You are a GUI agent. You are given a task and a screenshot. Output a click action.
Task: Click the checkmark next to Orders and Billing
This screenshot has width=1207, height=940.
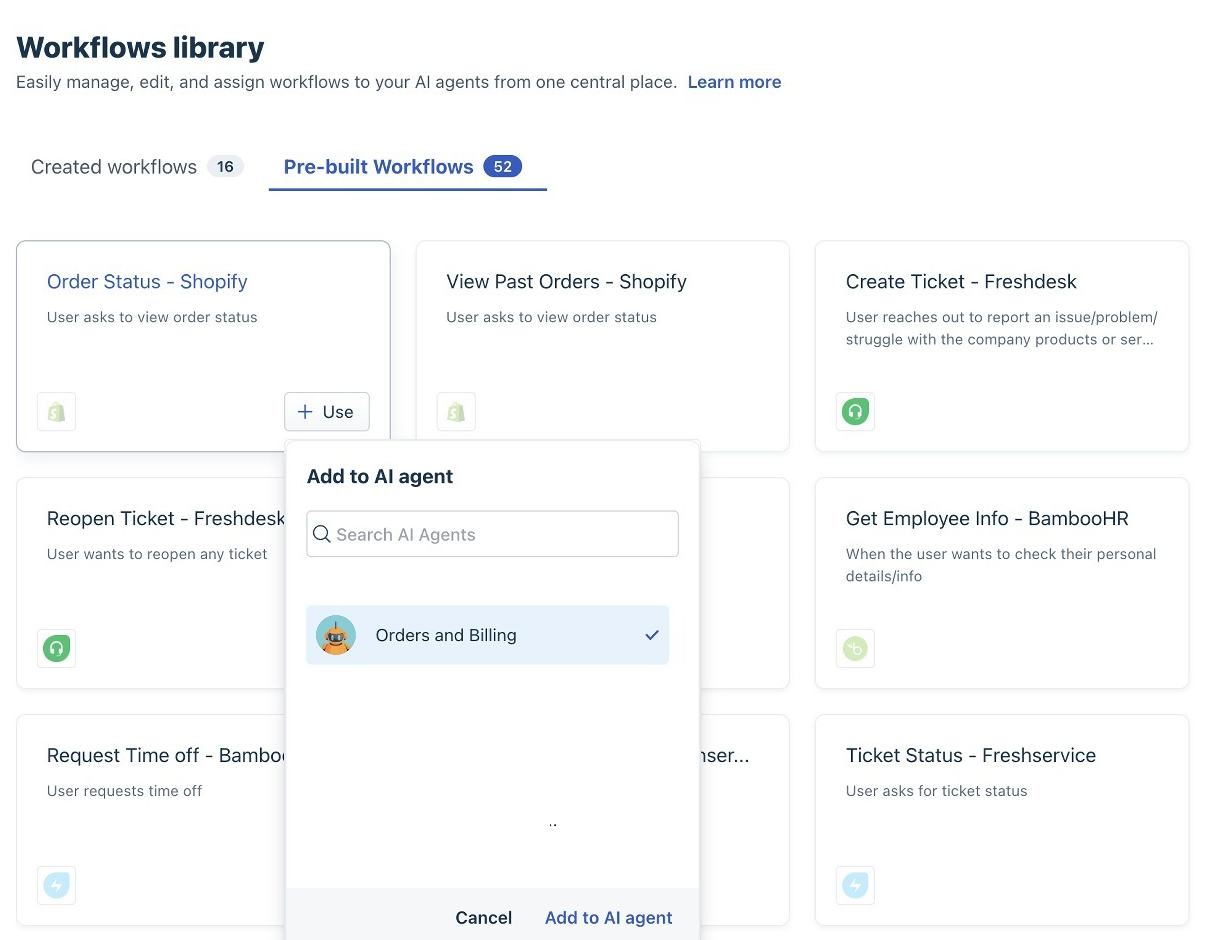(652, 635)
